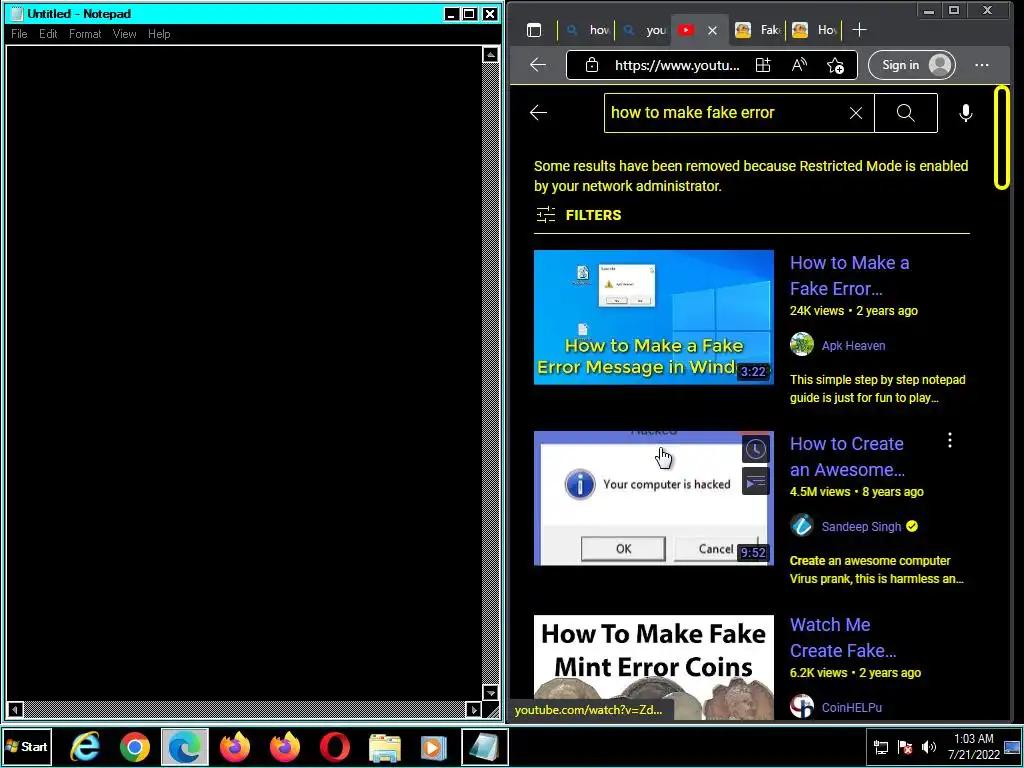View site info via the lock icon

coord(592,65)
